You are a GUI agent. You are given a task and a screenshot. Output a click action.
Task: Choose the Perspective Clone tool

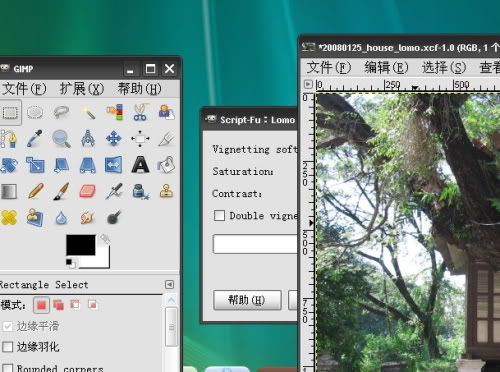tap(35, 218)
